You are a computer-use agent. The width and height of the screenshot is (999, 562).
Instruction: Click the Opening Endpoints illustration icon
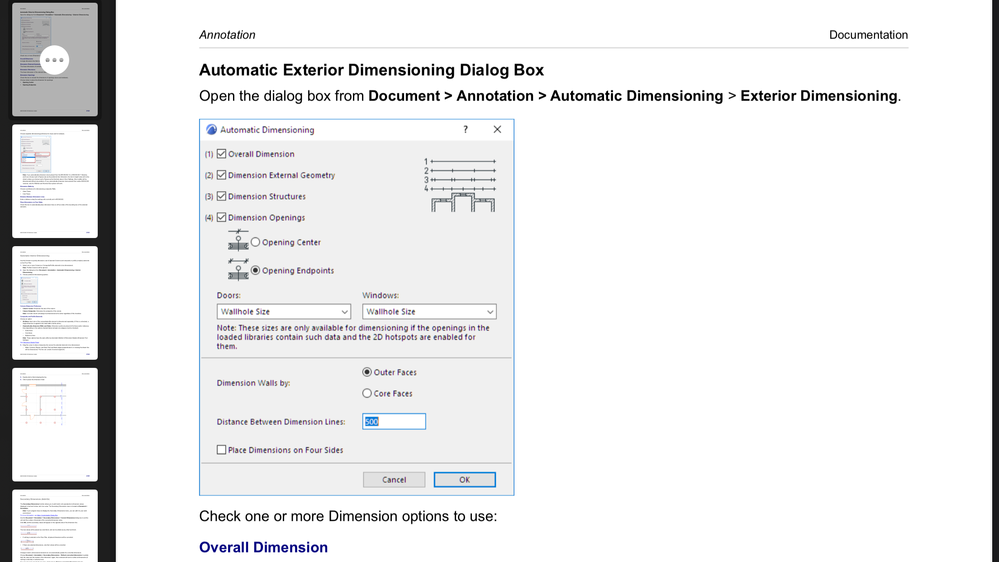(238, 269)
